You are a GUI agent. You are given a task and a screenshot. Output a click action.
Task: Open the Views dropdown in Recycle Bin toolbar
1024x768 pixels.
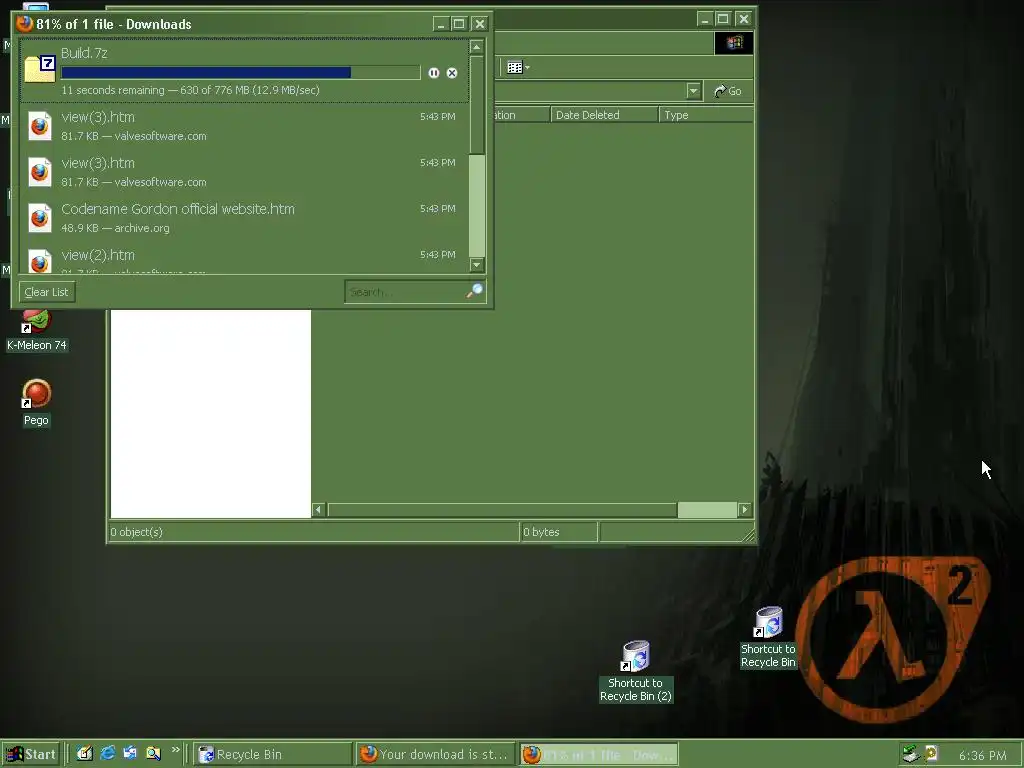click(x=519, y=67)
